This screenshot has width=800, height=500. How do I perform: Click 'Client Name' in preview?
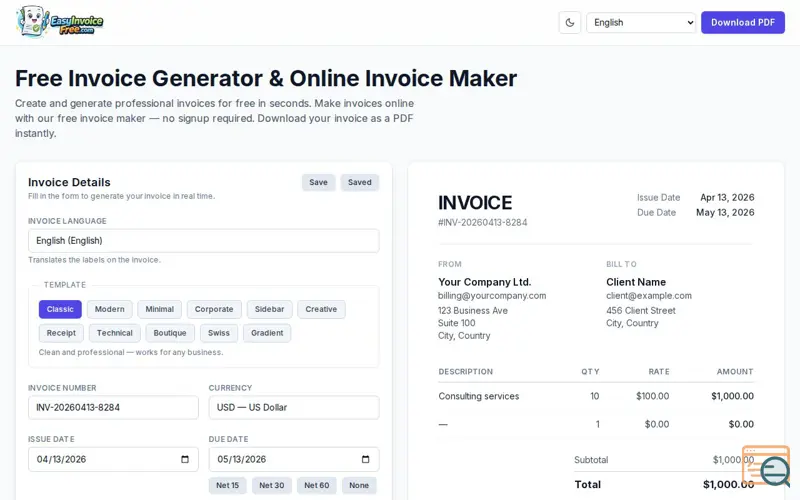pyautogui.click(x=636, y=282)
